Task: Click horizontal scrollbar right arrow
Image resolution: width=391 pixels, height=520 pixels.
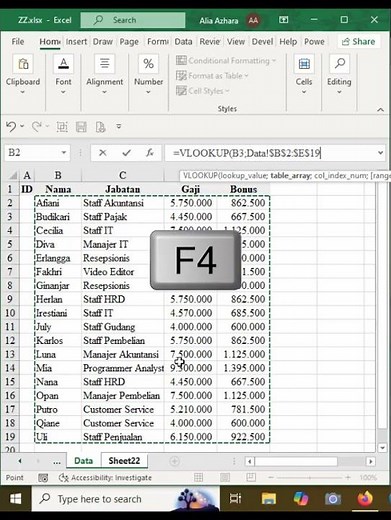Action: [x=370, y=461]
